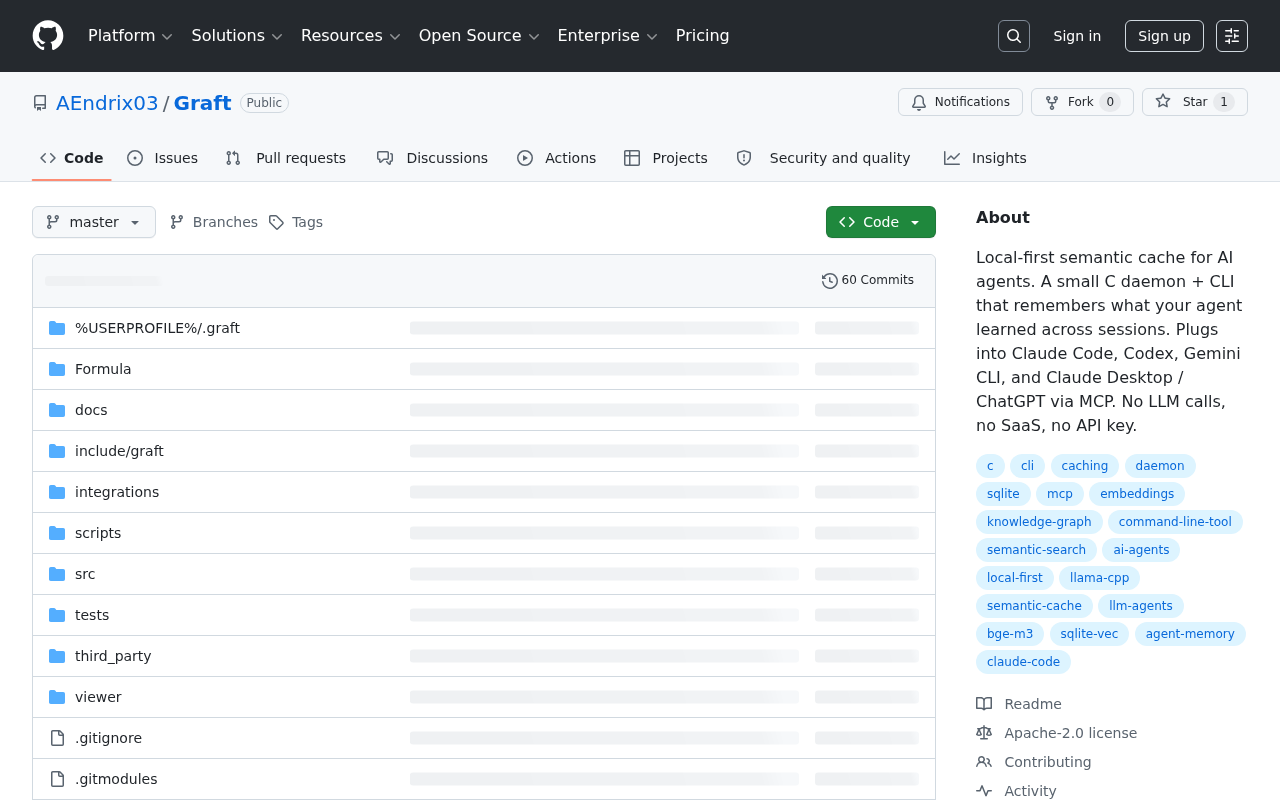1280x800 pixels.
Task: Click the people icon beside Contributing
Action: click(x=984, y=762)
